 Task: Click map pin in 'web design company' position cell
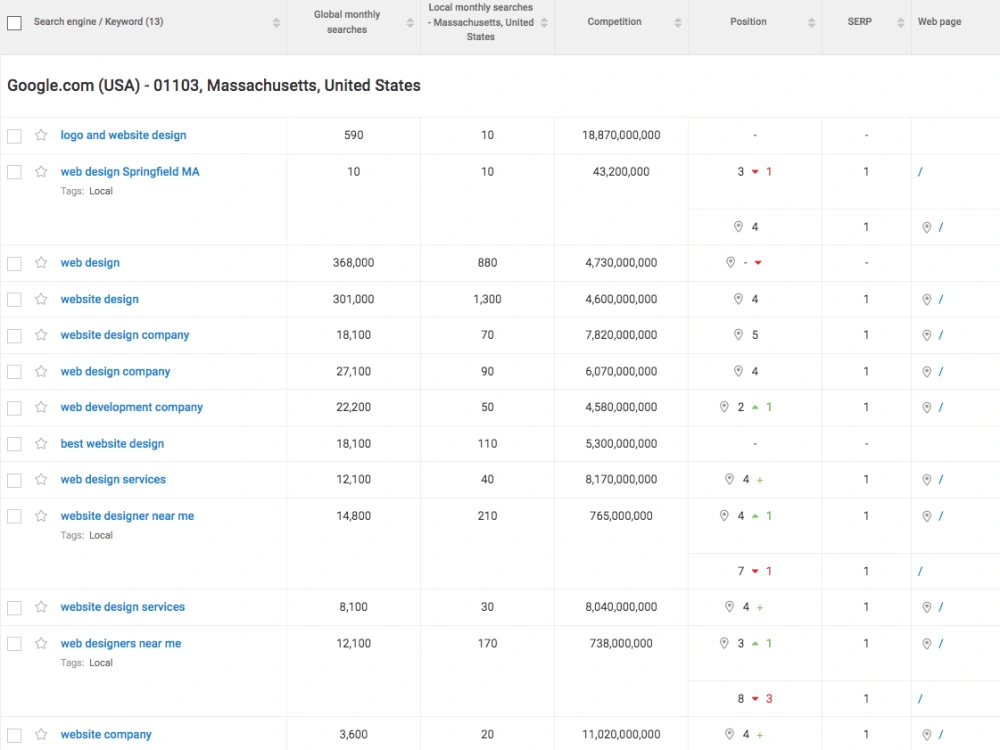coord(739,371)
